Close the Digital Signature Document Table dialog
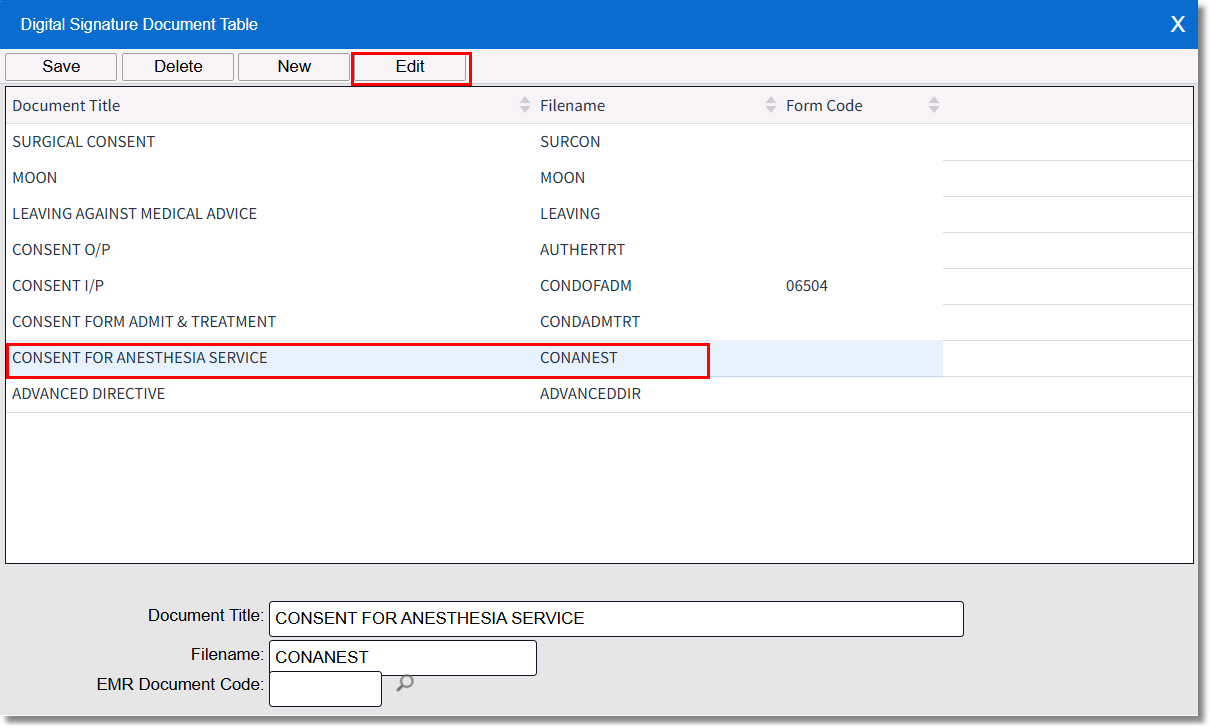1210x728 pixels. (1177, 24)
